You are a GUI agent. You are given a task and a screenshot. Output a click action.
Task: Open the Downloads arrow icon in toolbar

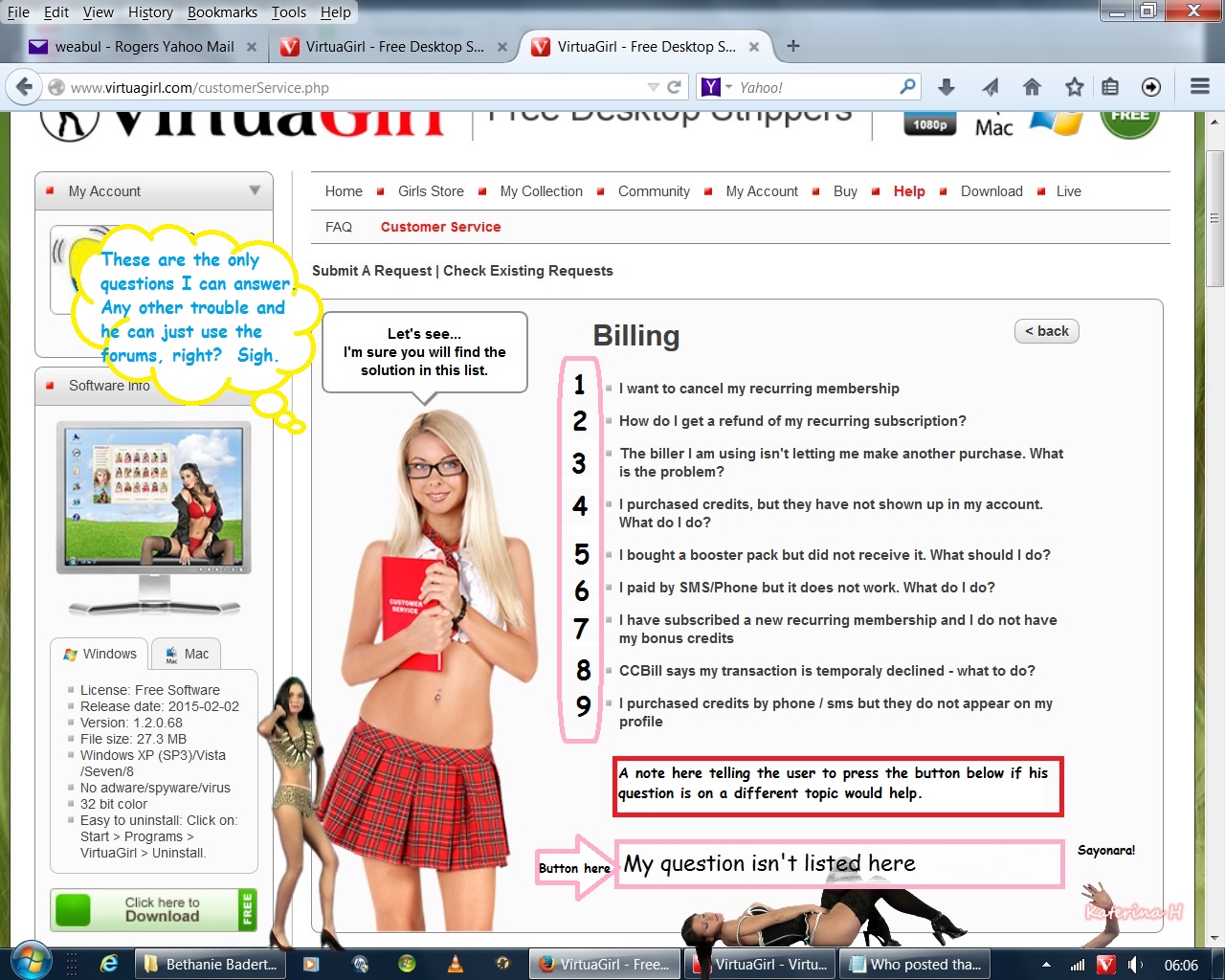click(947, 87)
